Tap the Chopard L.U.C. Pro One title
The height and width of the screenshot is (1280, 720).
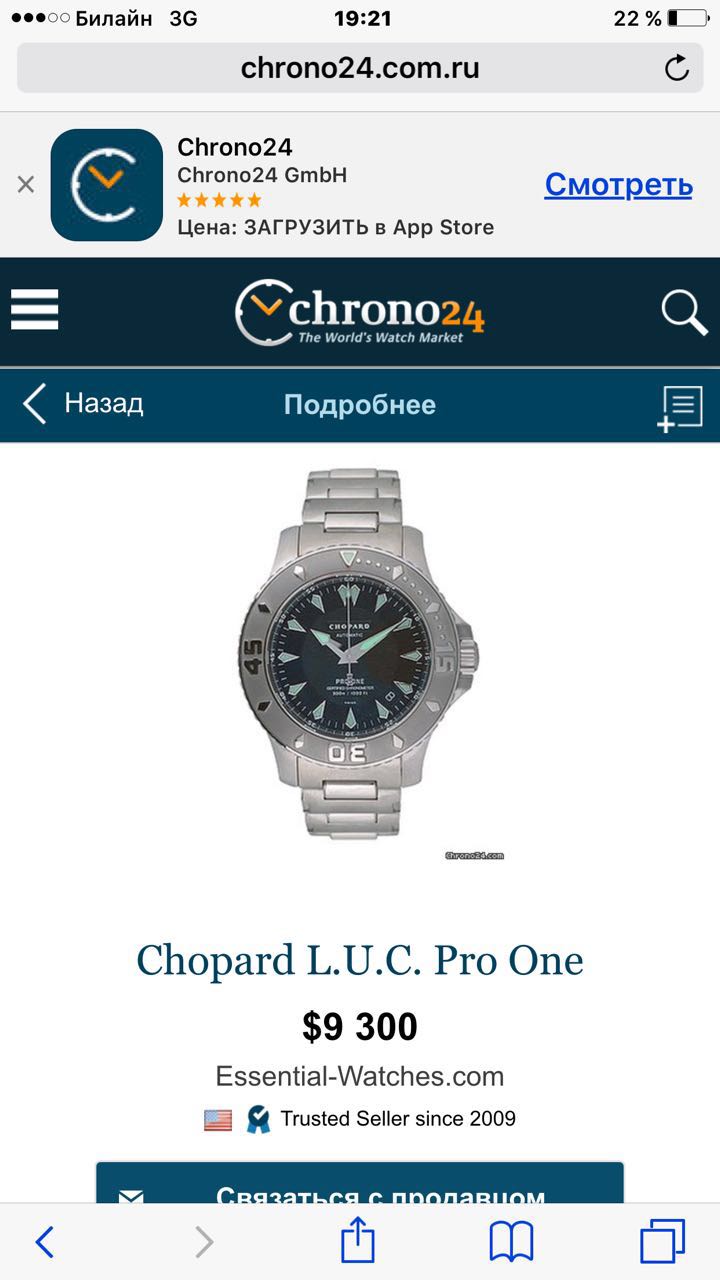[360, 961]
